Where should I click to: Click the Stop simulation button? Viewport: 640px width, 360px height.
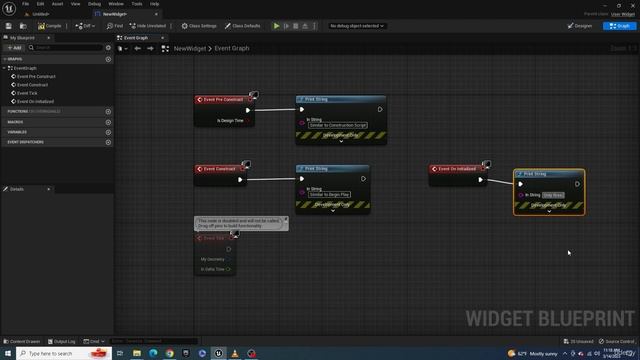coord(296,26)
